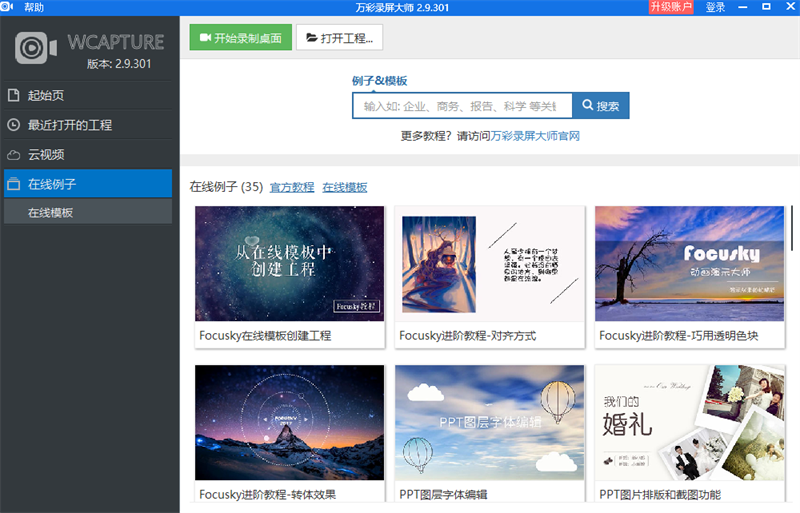This screenshot has height=513, width=800.
Task: Select 在线例子 in sidebar
Action: [88, 184]
